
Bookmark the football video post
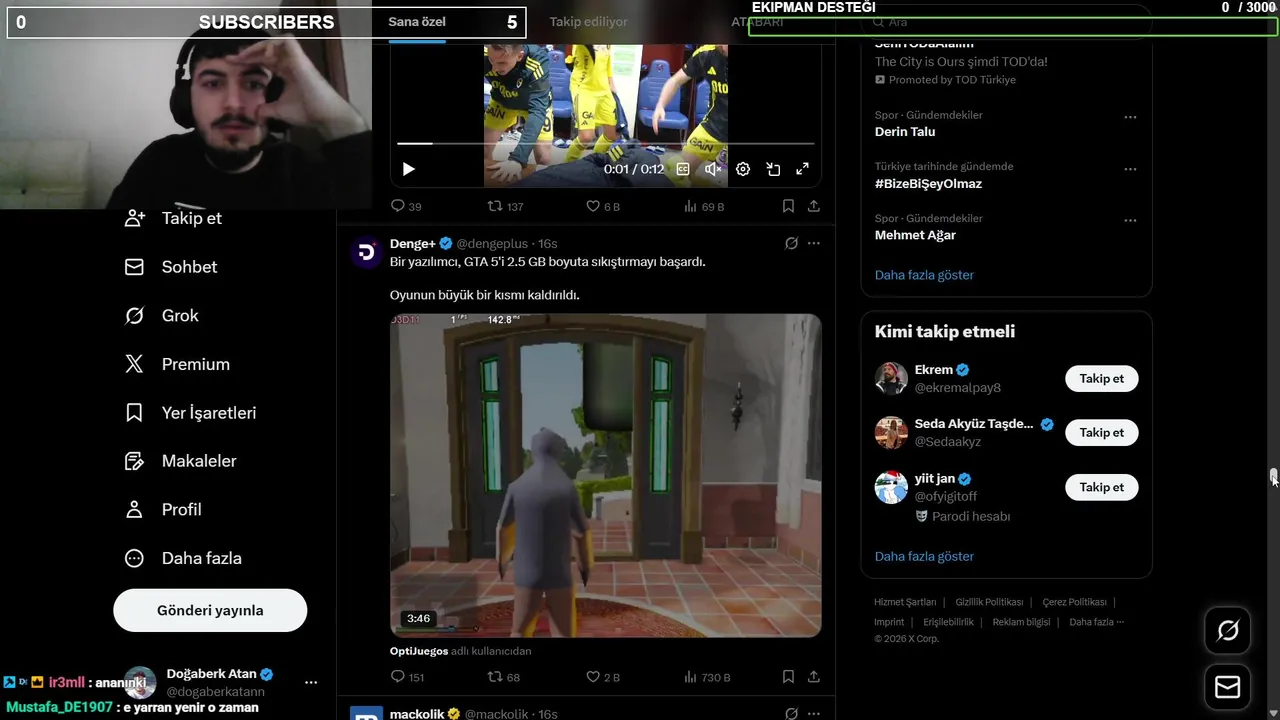pos(788,206)
